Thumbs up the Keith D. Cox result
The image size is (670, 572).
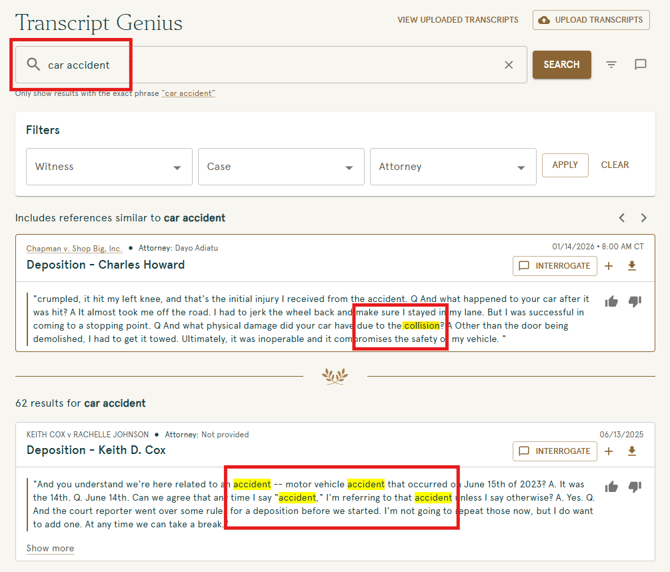612,486
